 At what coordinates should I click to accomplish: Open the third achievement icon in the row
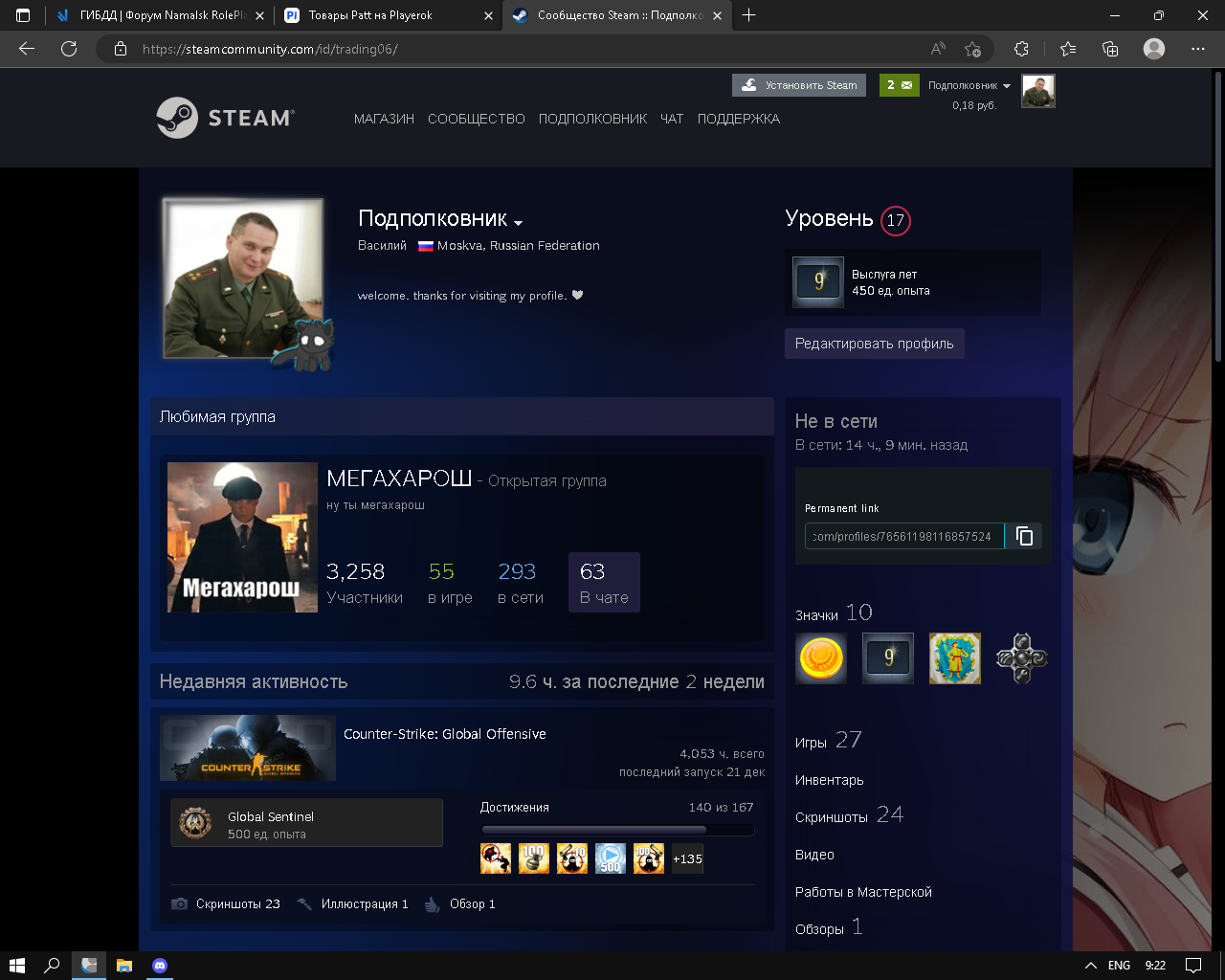point(572,858)
